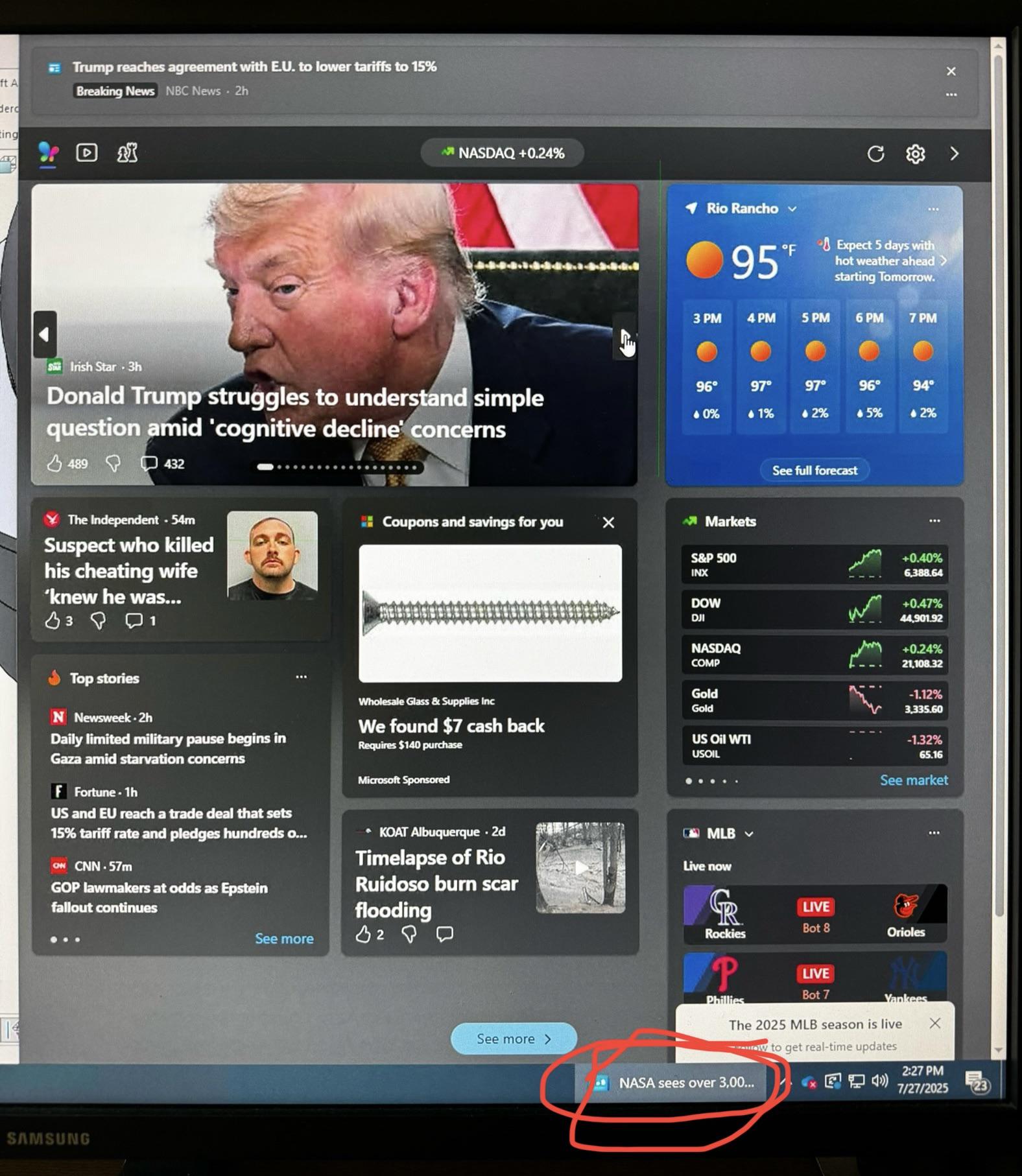
Task: Click See more in Top stories
Action: pyautogui.click(x=284, y=939)
